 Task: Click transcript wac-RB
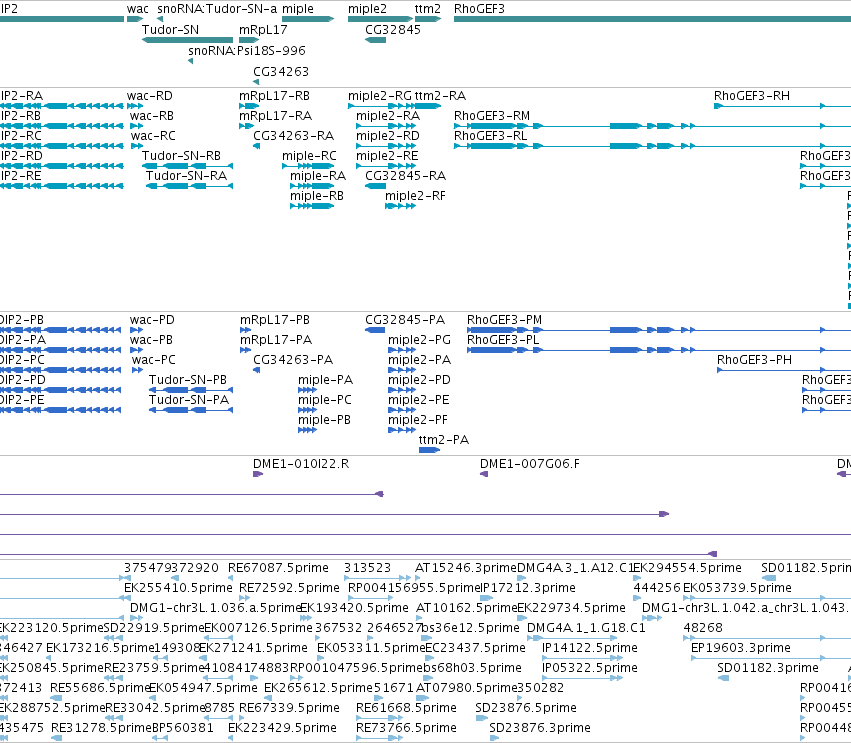click(x=152, y=116)
